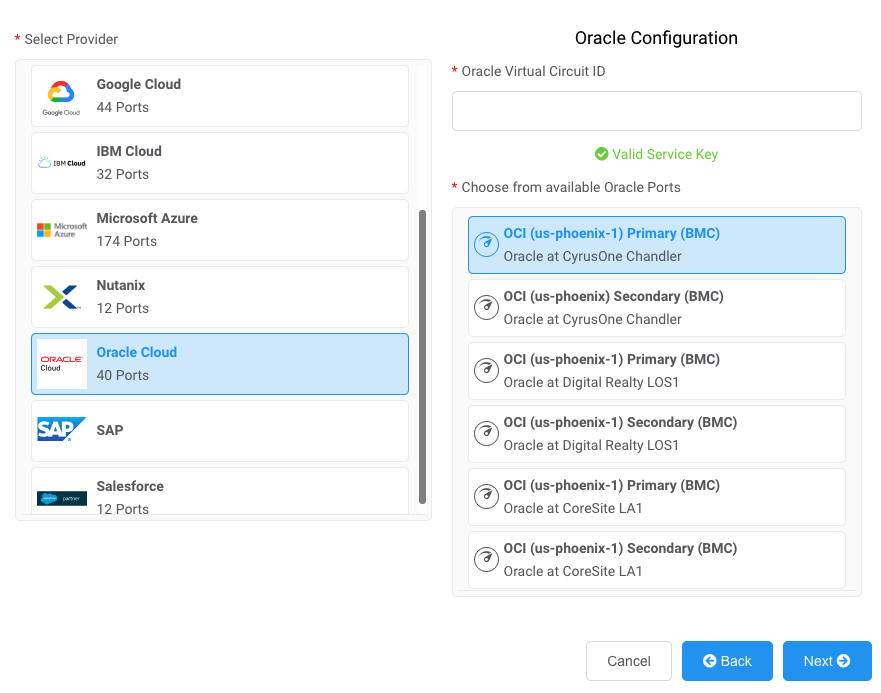Select OCI Primary port title above Digital Realty LOS1

(611, 359)
